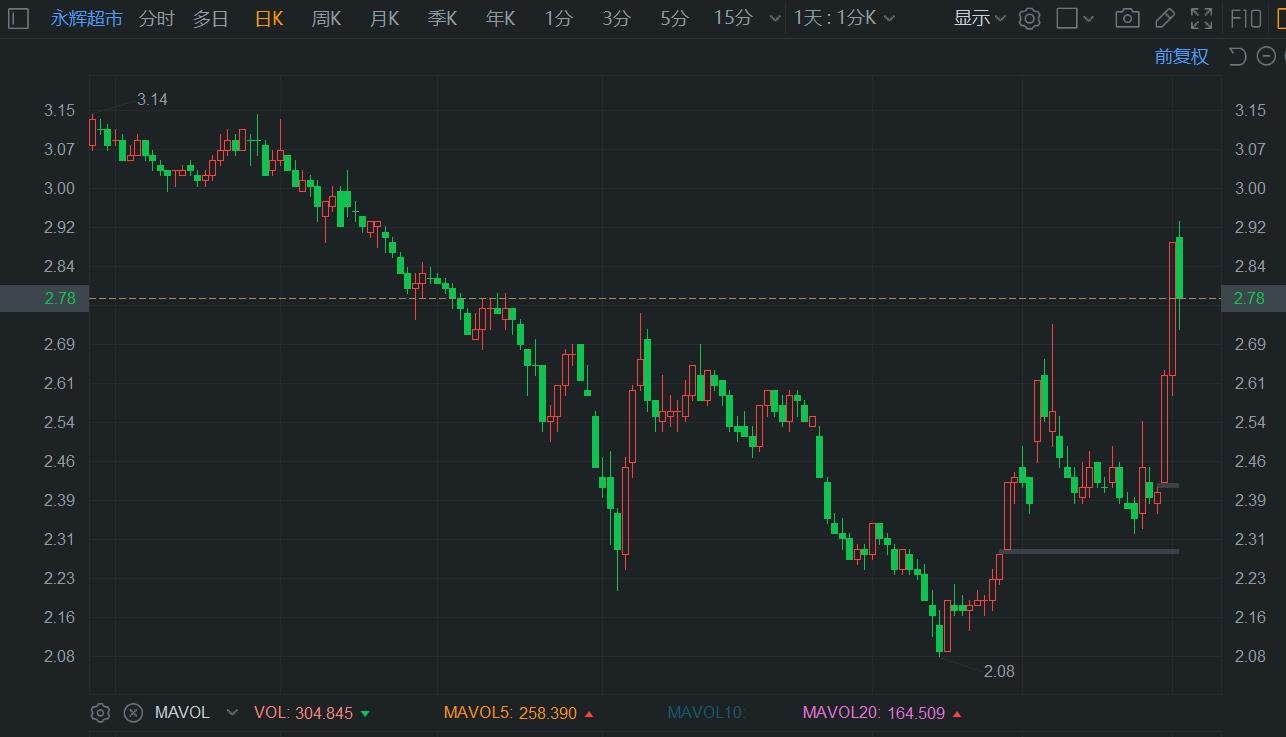Undo with the curved arrow icon
The image size is (1286, 737).
click(1237, 56)
